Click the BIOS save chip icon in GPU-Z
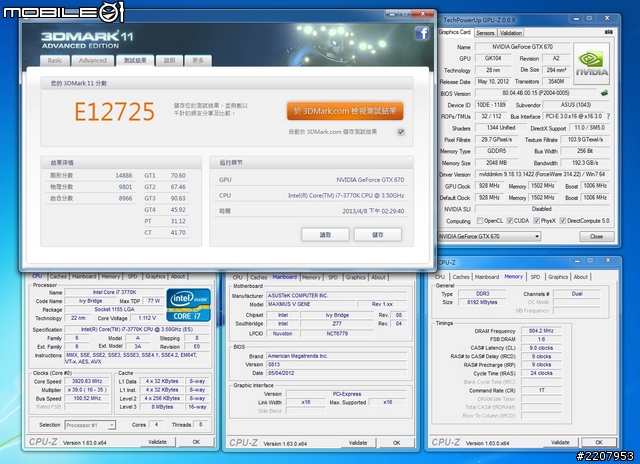The image size is (640, 464). 604,93
